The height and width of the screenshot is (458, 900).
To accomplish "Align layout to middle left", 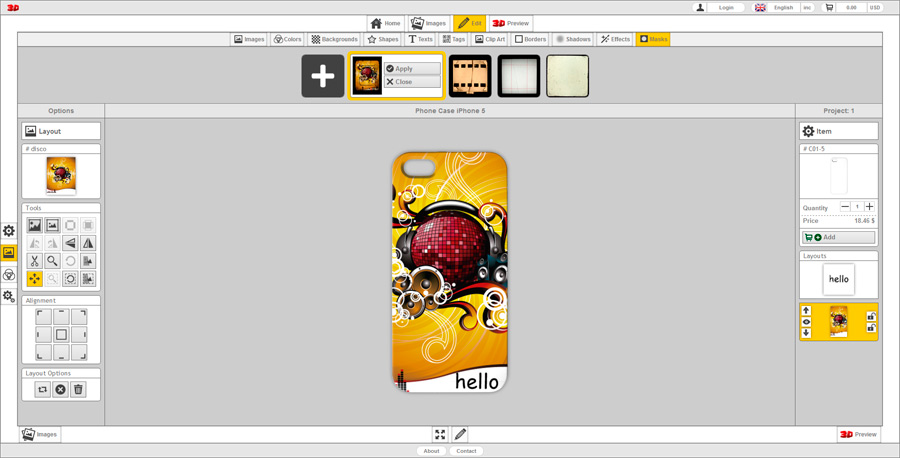I will [44, 335].
